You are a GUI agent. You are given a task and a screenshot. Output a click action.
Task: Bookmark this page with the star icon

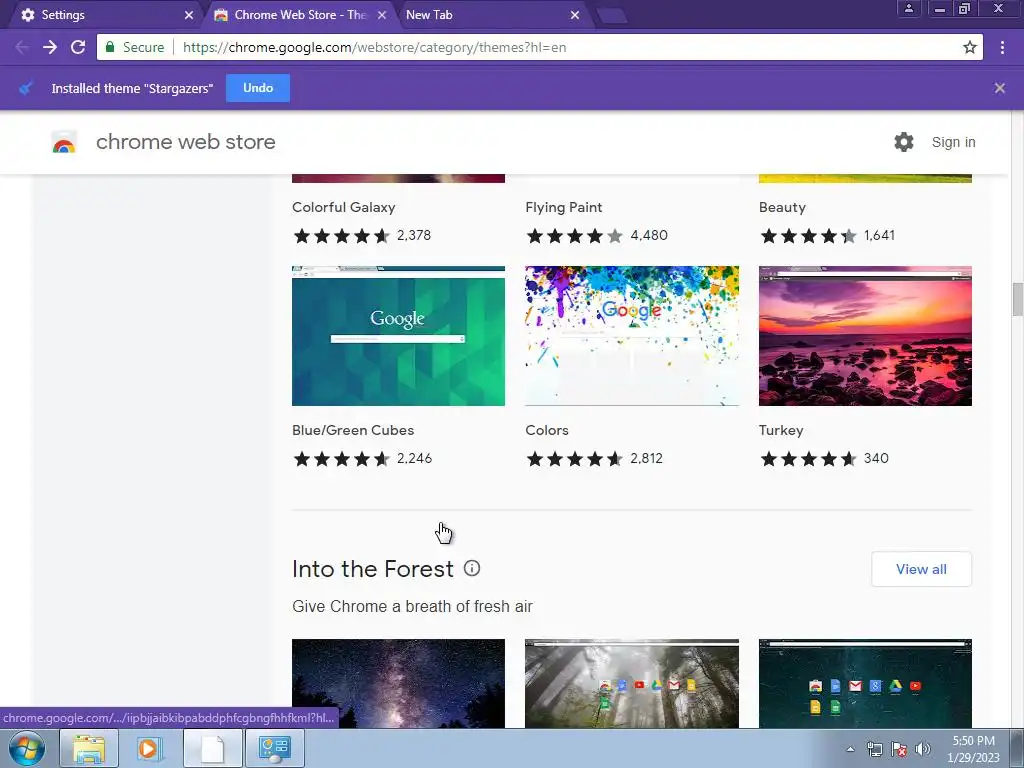point(970,47)
